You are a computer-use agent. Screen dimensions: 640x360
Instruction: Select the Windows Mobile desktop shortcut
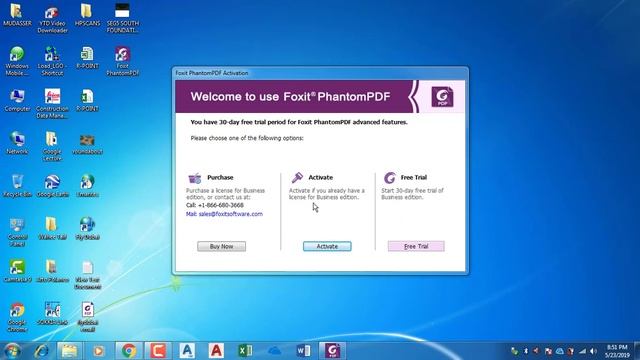click(17, 61)
